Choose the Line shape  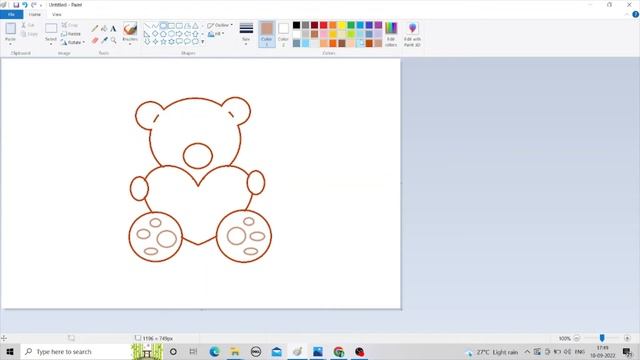point(147,26)
